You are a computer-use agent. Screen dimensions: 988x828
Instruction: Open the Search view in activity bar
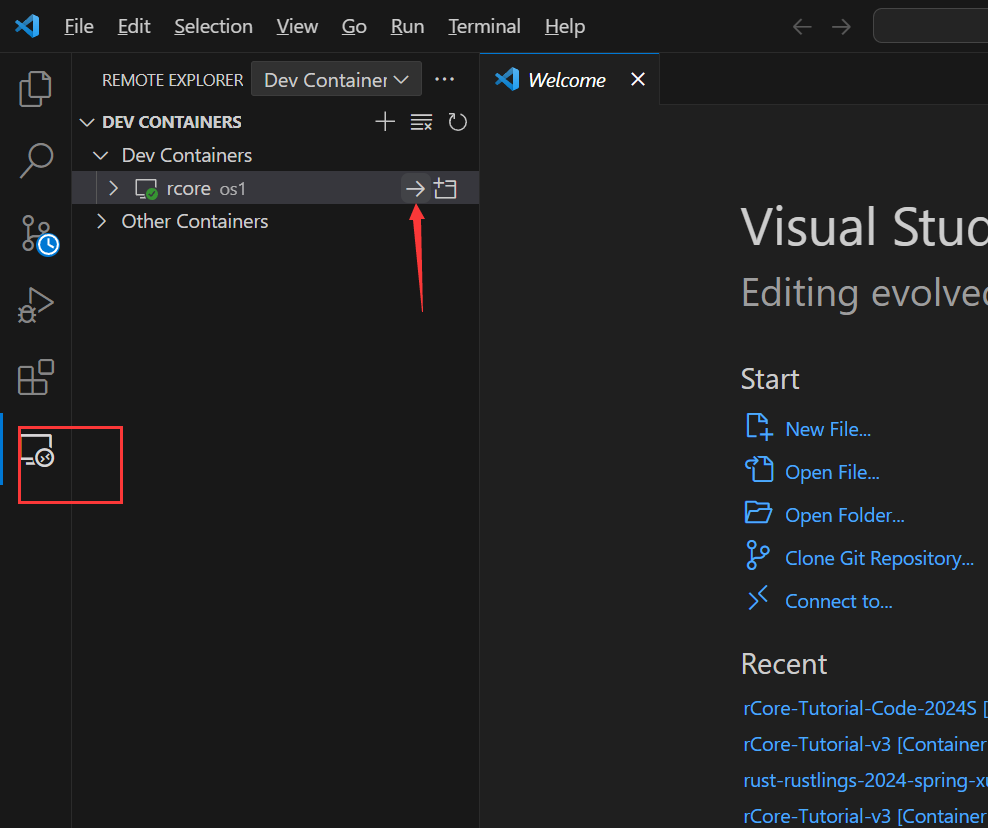pos(36,161)
